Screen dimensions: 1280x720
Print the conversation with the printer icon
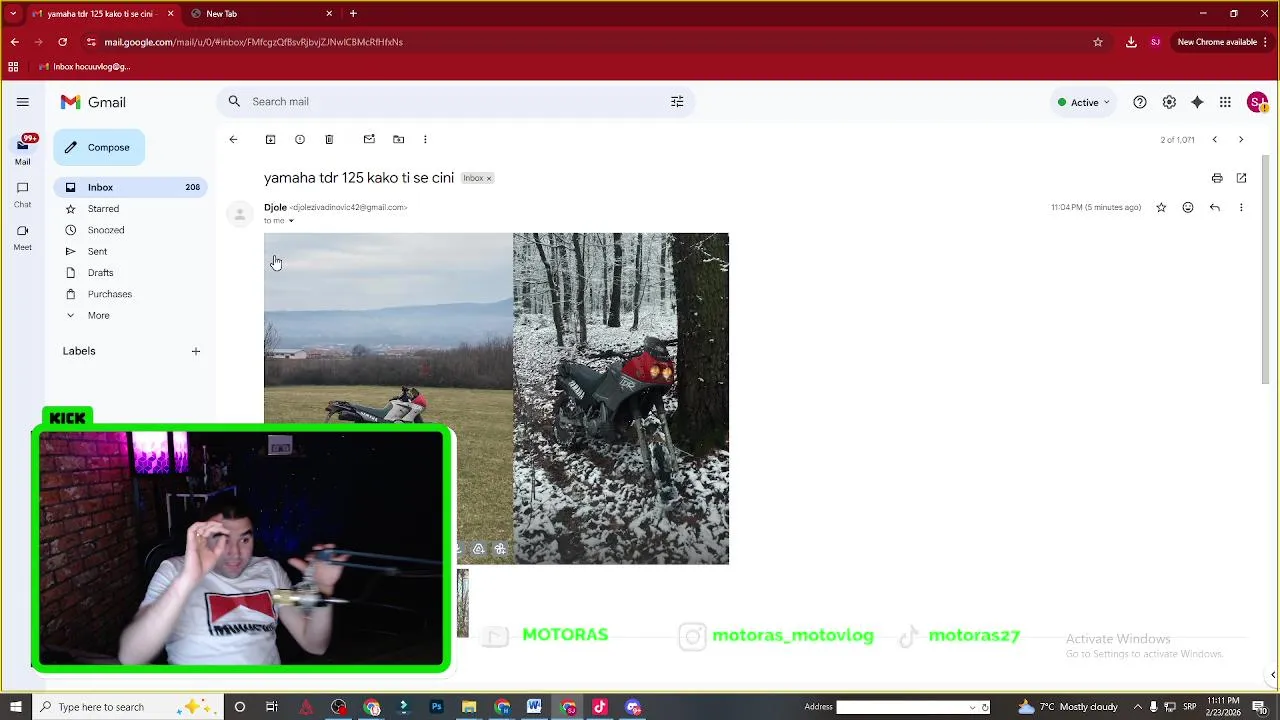click(1217, 178)
